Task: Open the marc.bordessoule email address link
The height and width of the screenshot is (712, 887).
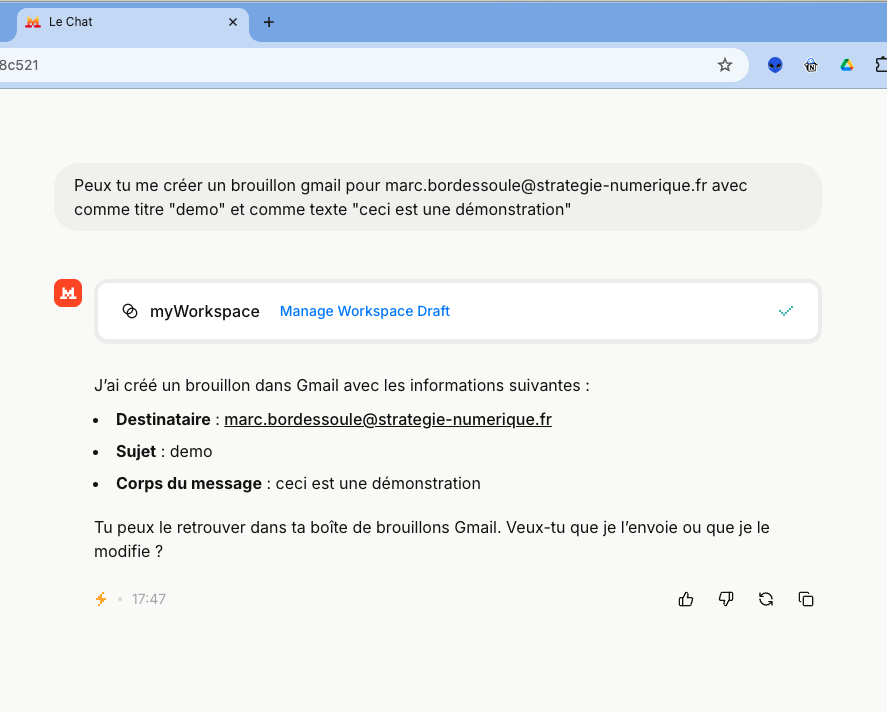Action: click(388, 420)
